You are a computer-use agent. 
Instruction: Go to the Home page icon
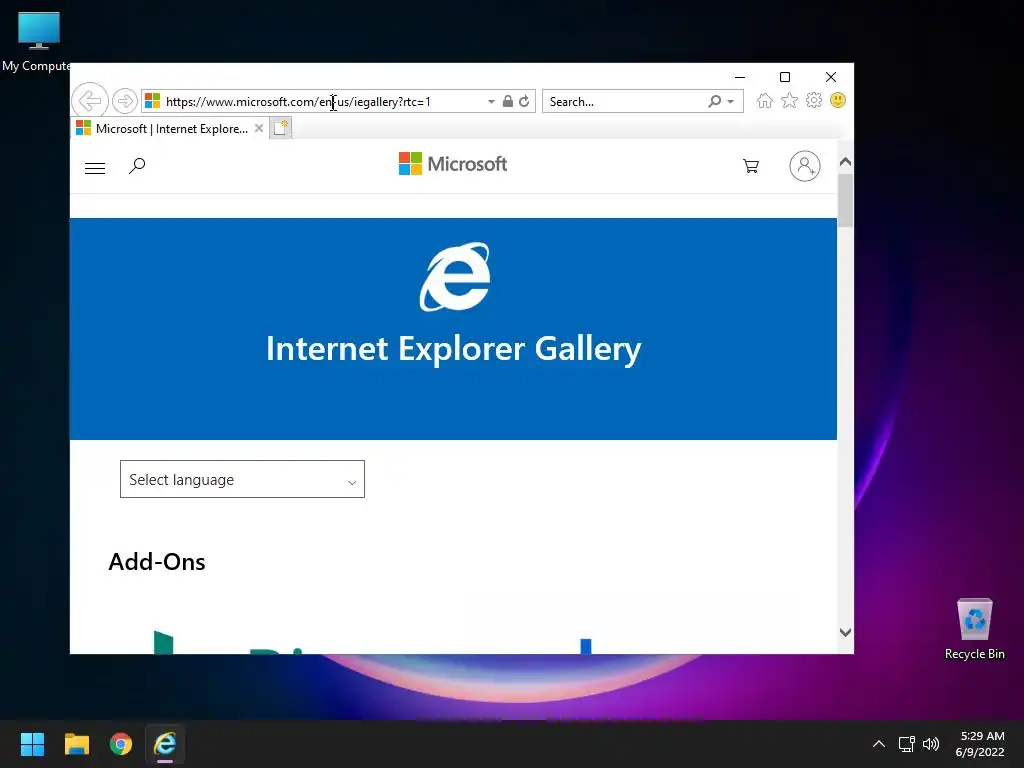(x=765, y=101)
